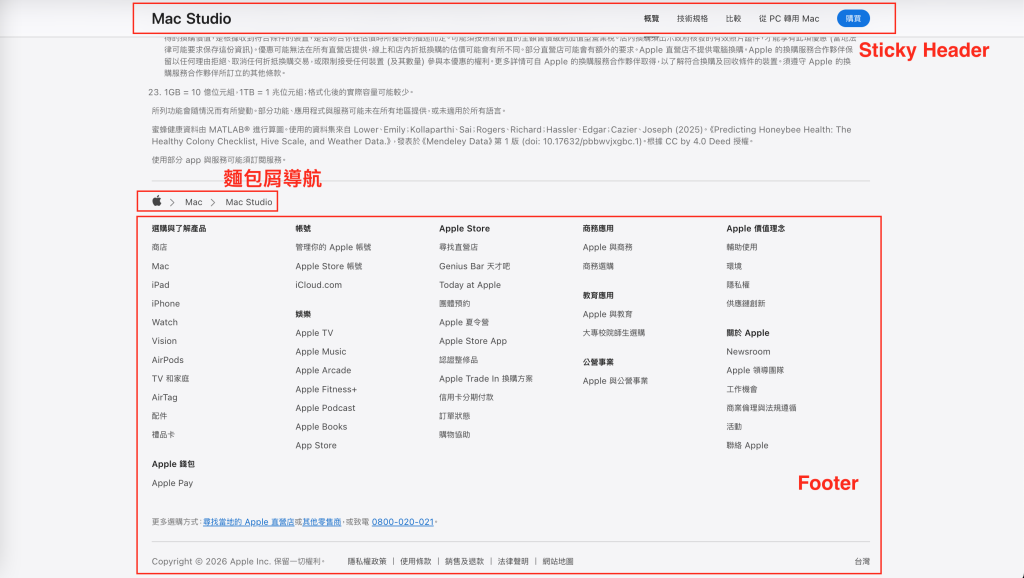Open the 商店 store footer link
This screenshot has width=1024, height=578.
[159, 247]
